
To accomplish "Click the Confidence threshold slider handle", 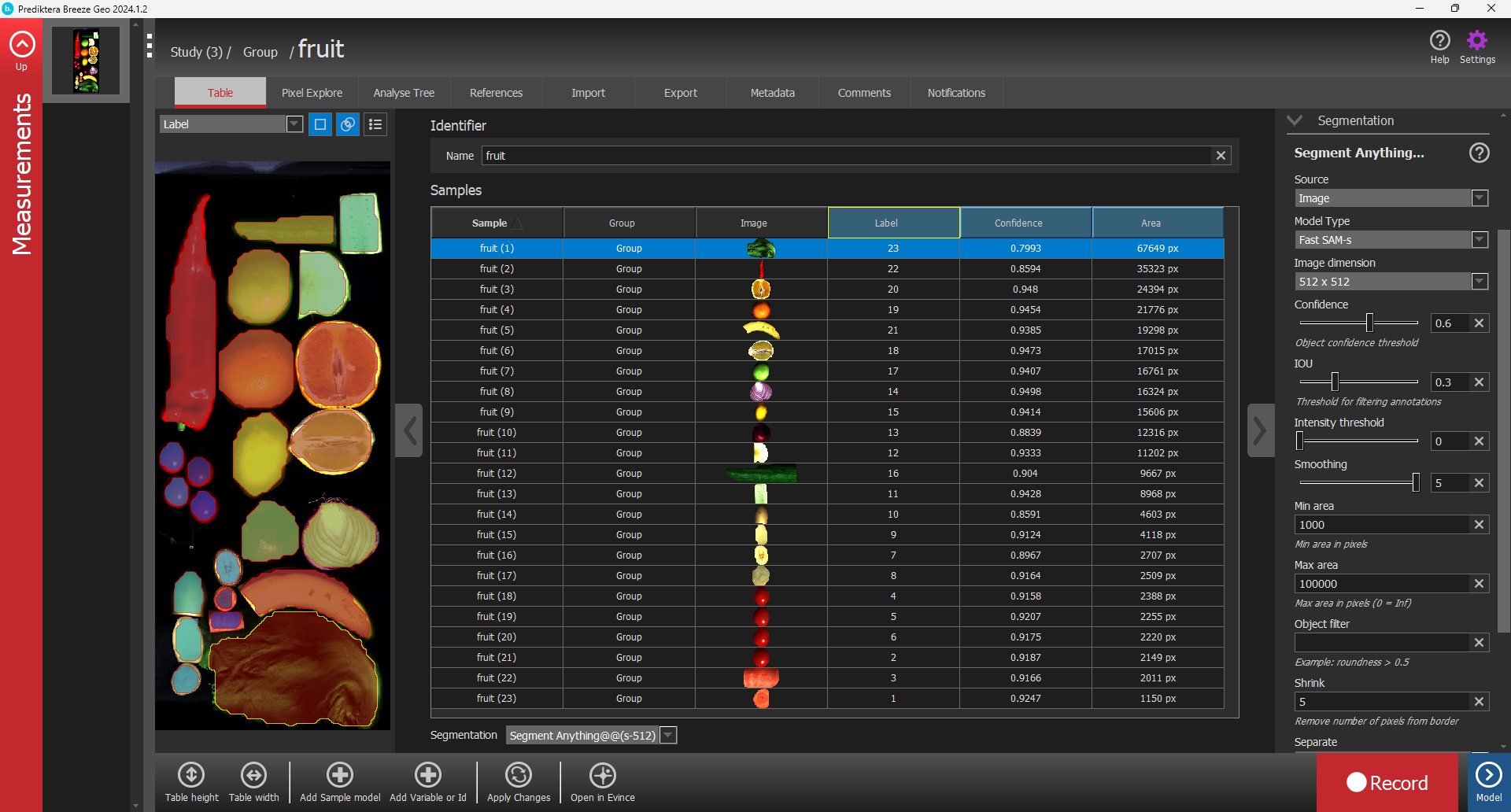I will tap(1369, 323).
